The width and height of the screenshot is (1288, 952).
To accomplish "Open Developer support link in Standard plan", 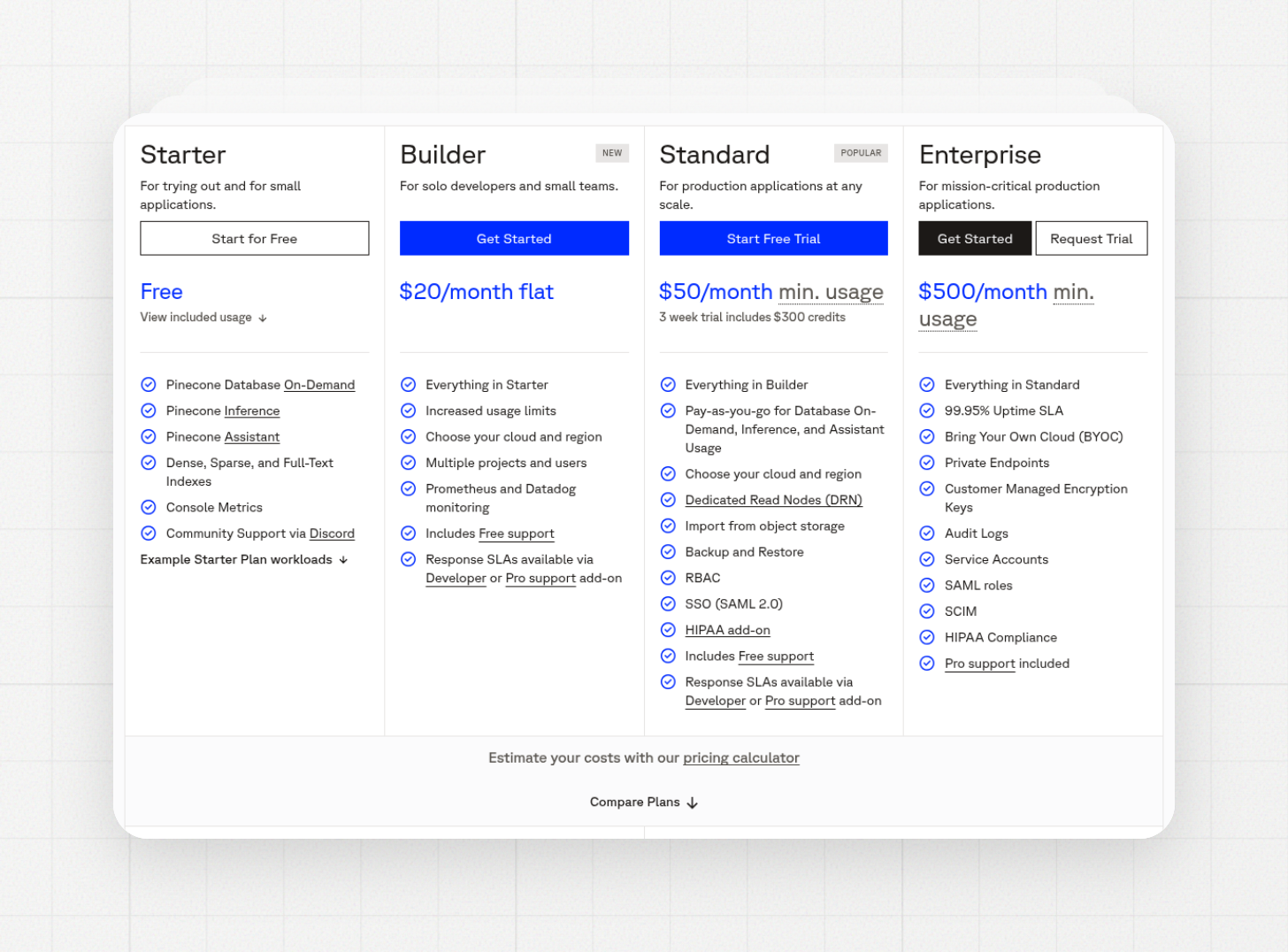I will click(x=716, y=701).
